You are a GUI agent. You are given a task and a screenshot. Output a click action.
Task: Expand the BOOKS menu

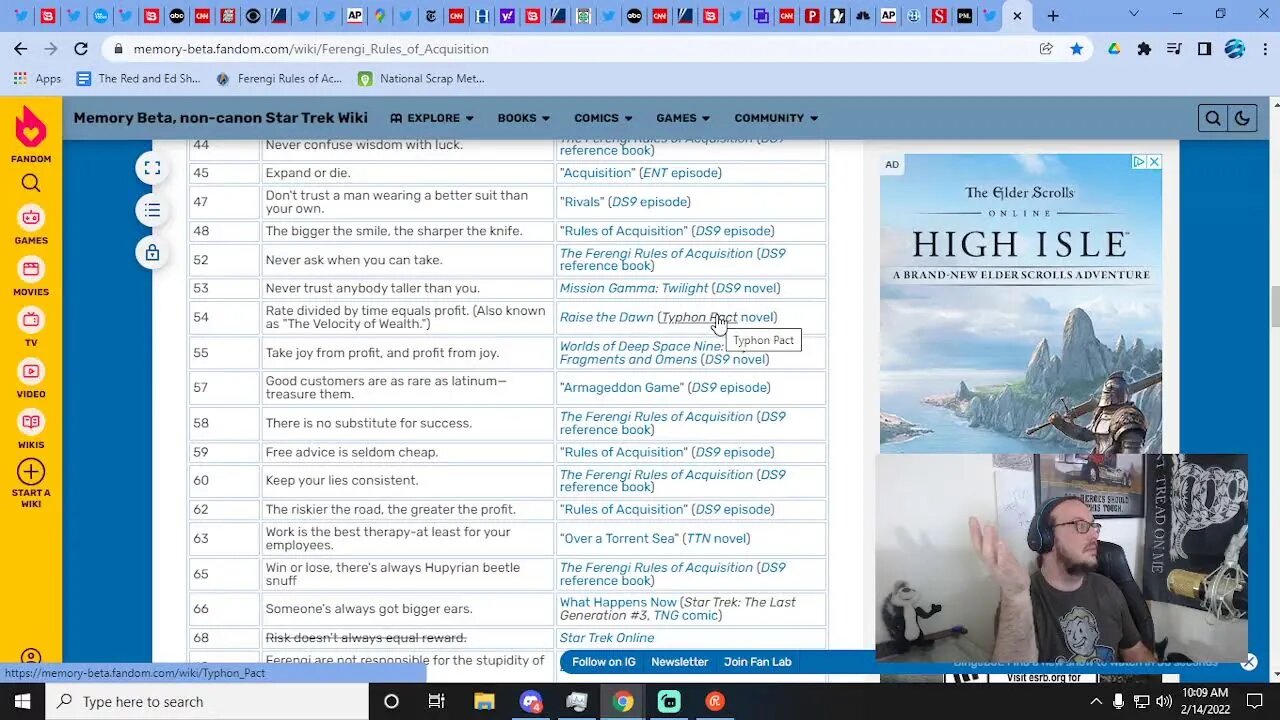(524, 118)
